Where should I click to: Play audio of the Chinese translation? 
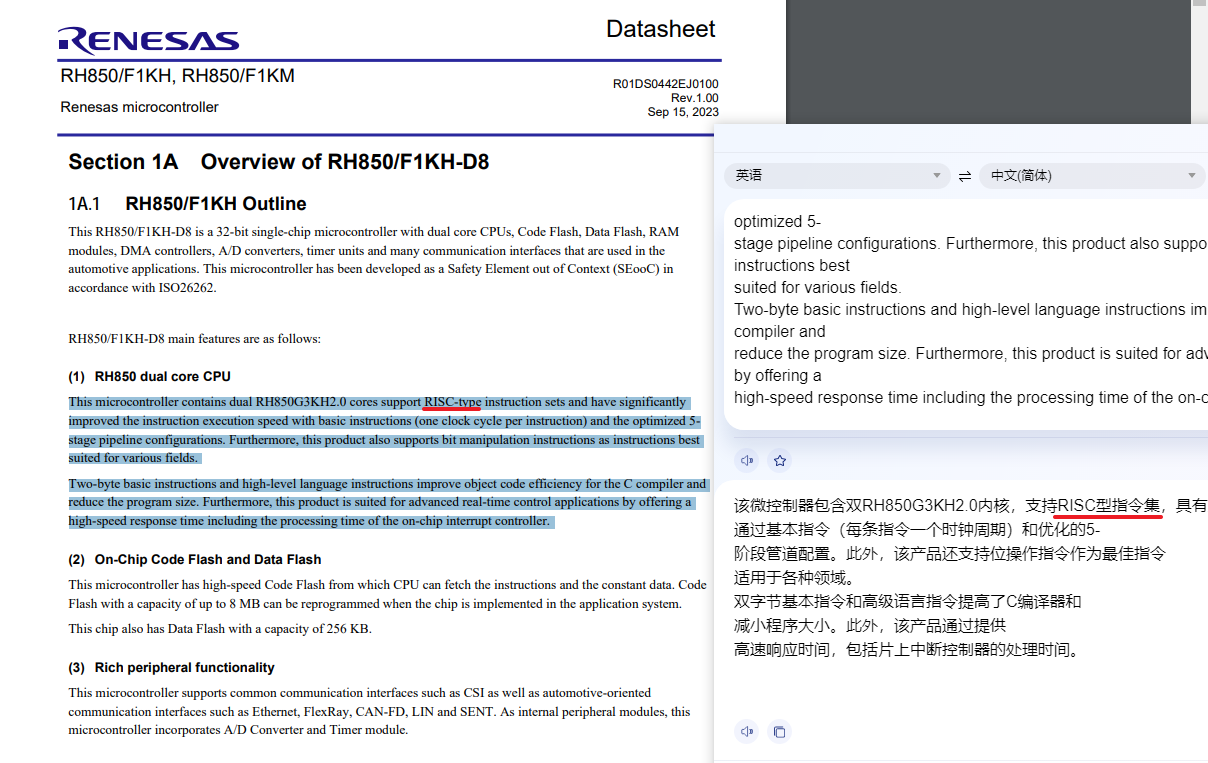coord(747,732)
